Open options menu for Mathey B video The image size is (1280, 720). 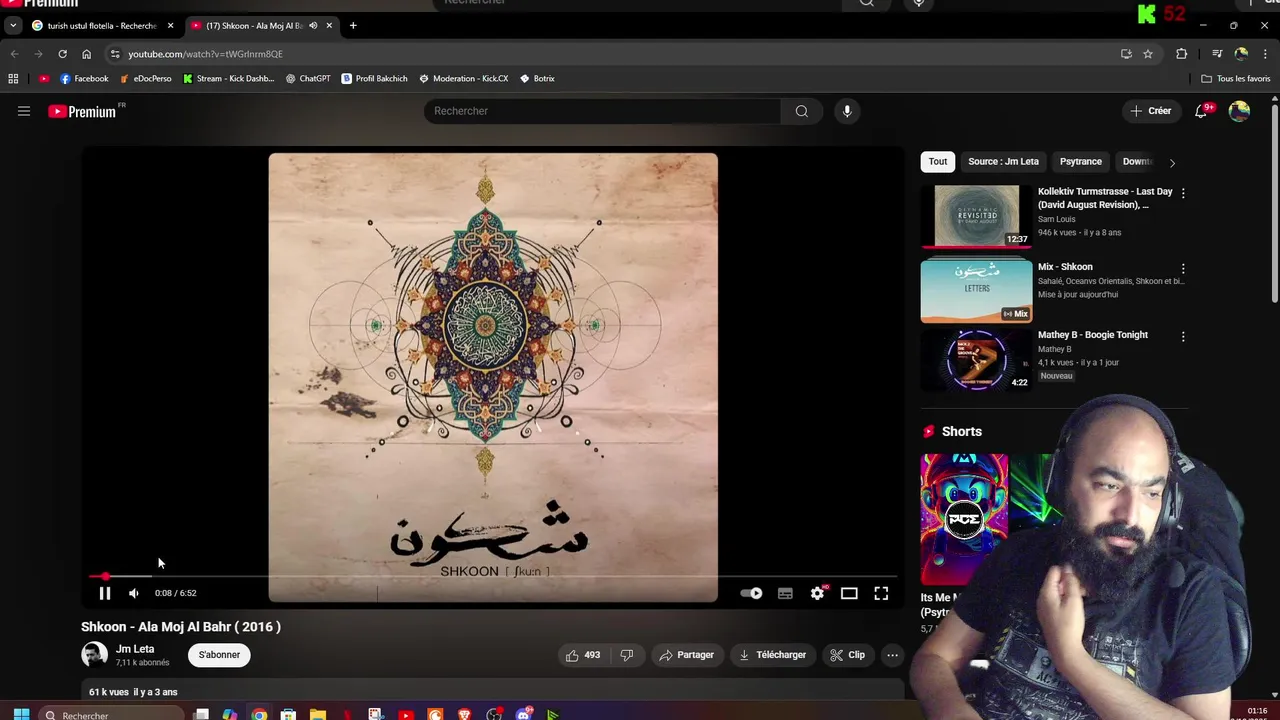click(x=1183, y=337)
